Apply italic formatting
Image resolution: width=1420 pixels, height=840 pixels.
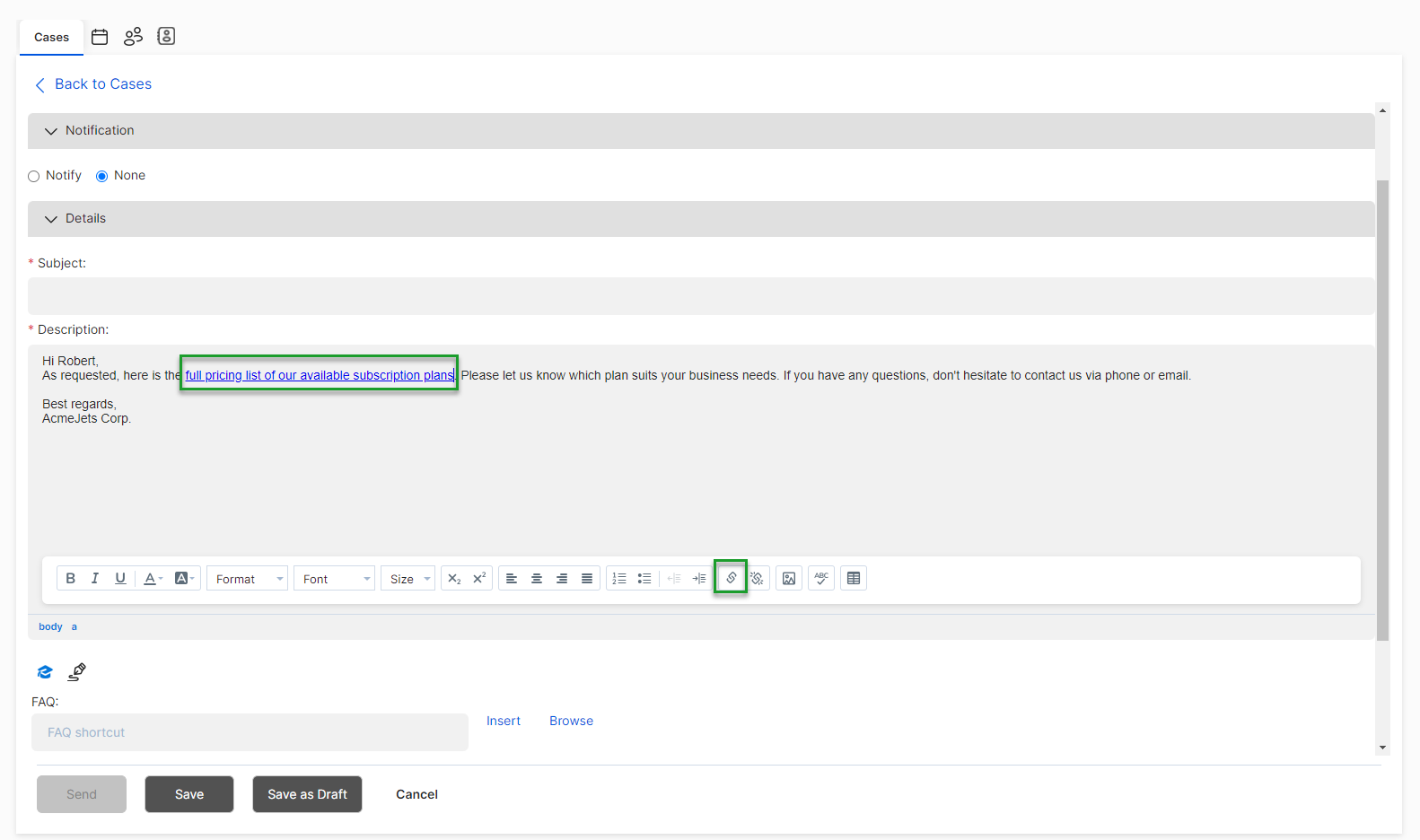(x=95, y=579)
